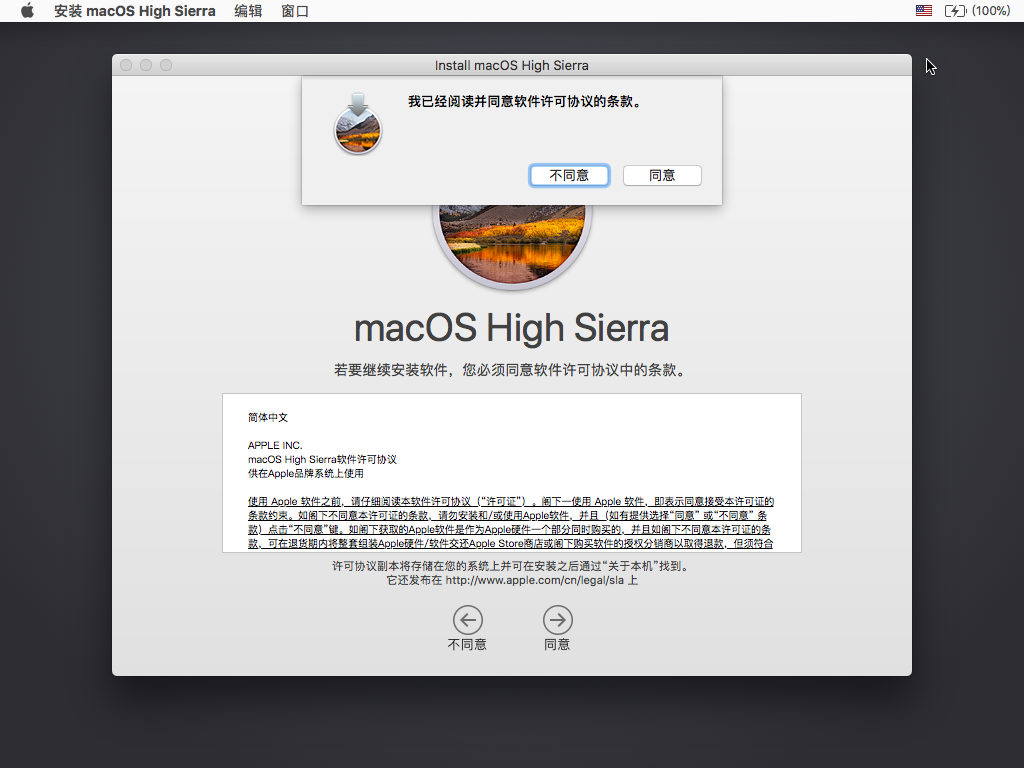This screenshot has width=1024, height=768.
Task: Click the Install macOS High Sierra title bar
Action: pos(512,65)
